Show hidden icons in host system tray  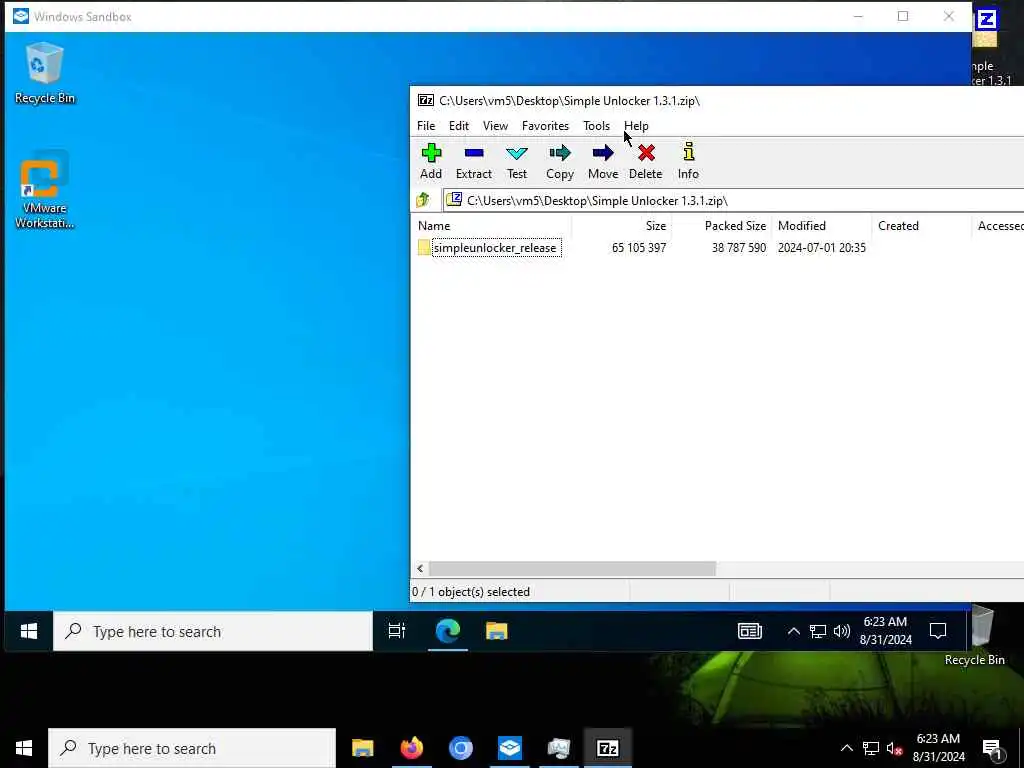846,748
